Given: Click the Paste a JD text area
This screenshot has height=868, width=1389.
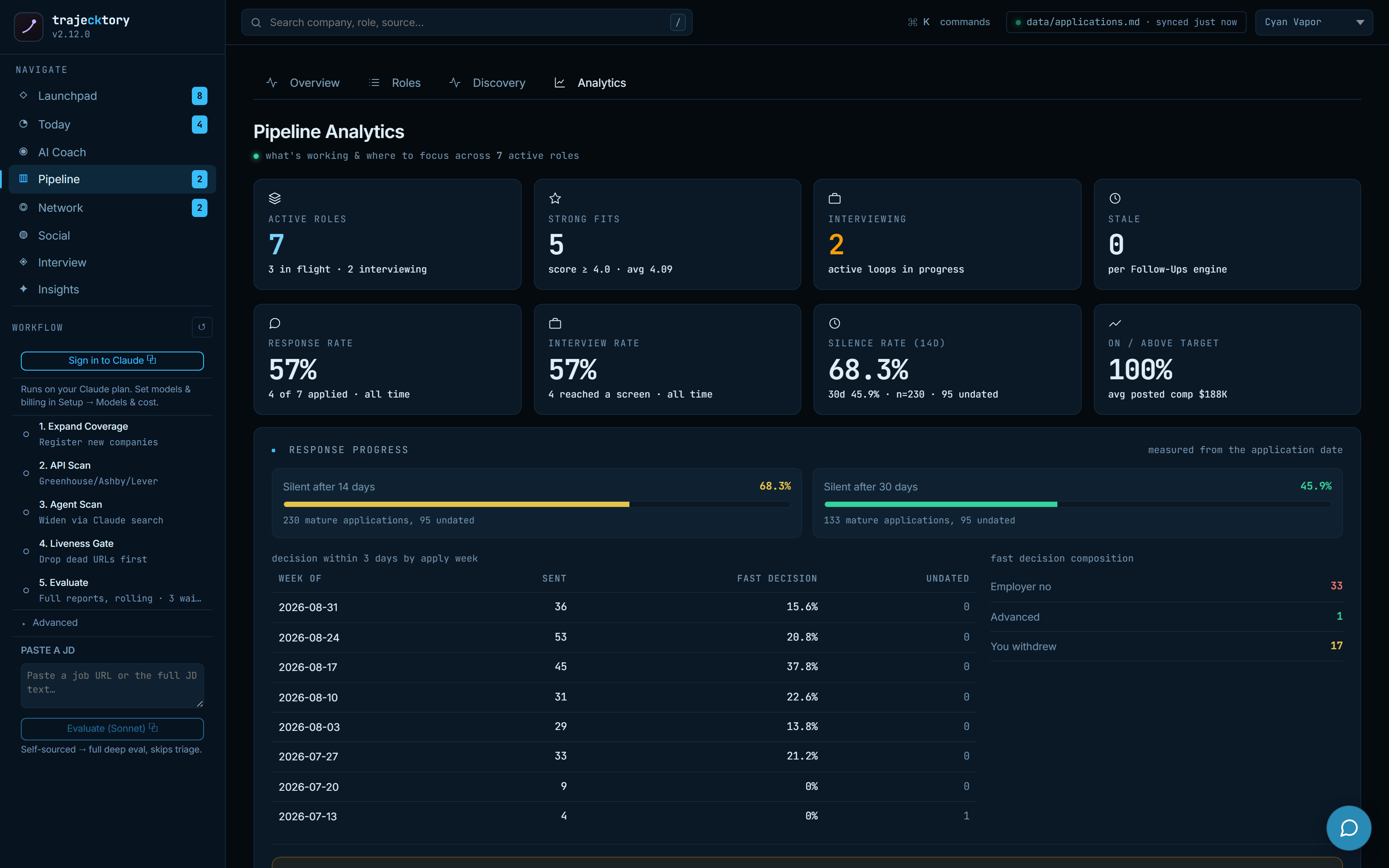Looking at the screenshot, I should point(112,685).
